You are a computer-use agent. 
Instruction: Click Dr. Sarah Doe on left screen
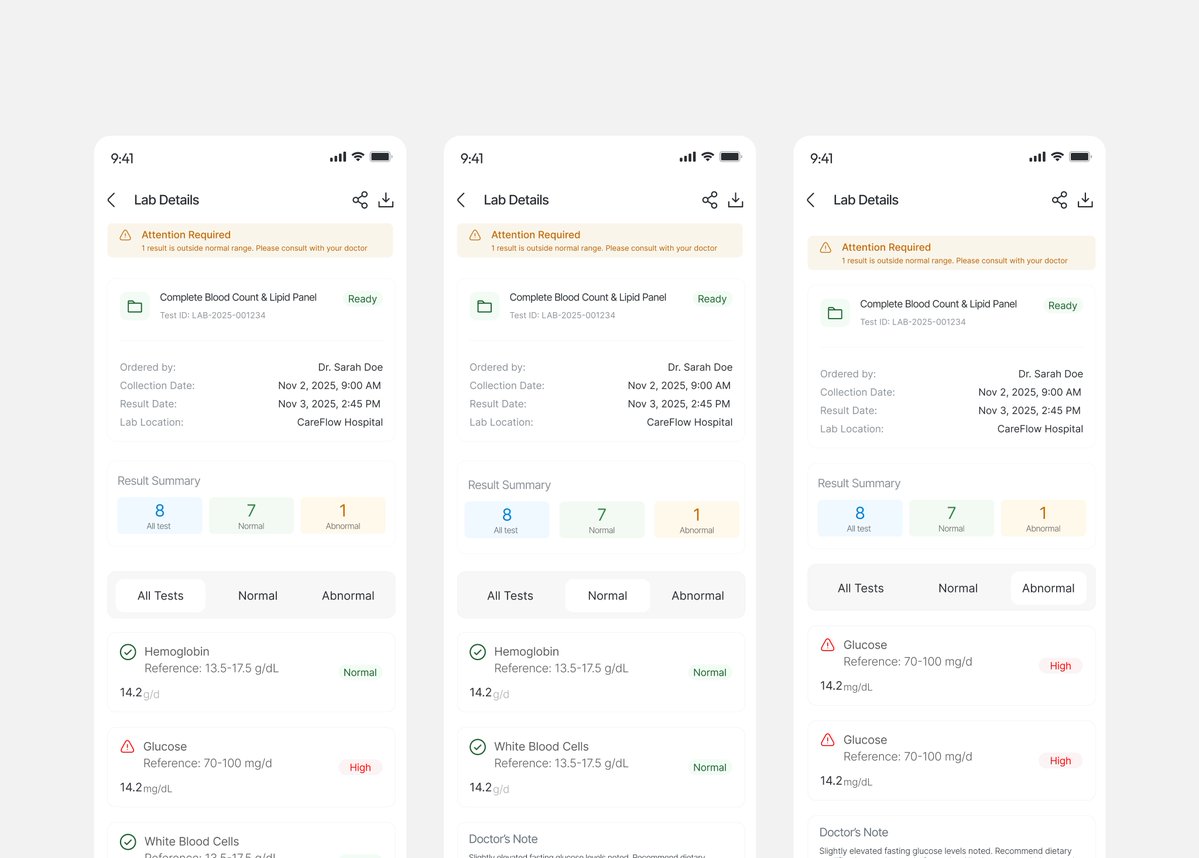tap(350, 367)
